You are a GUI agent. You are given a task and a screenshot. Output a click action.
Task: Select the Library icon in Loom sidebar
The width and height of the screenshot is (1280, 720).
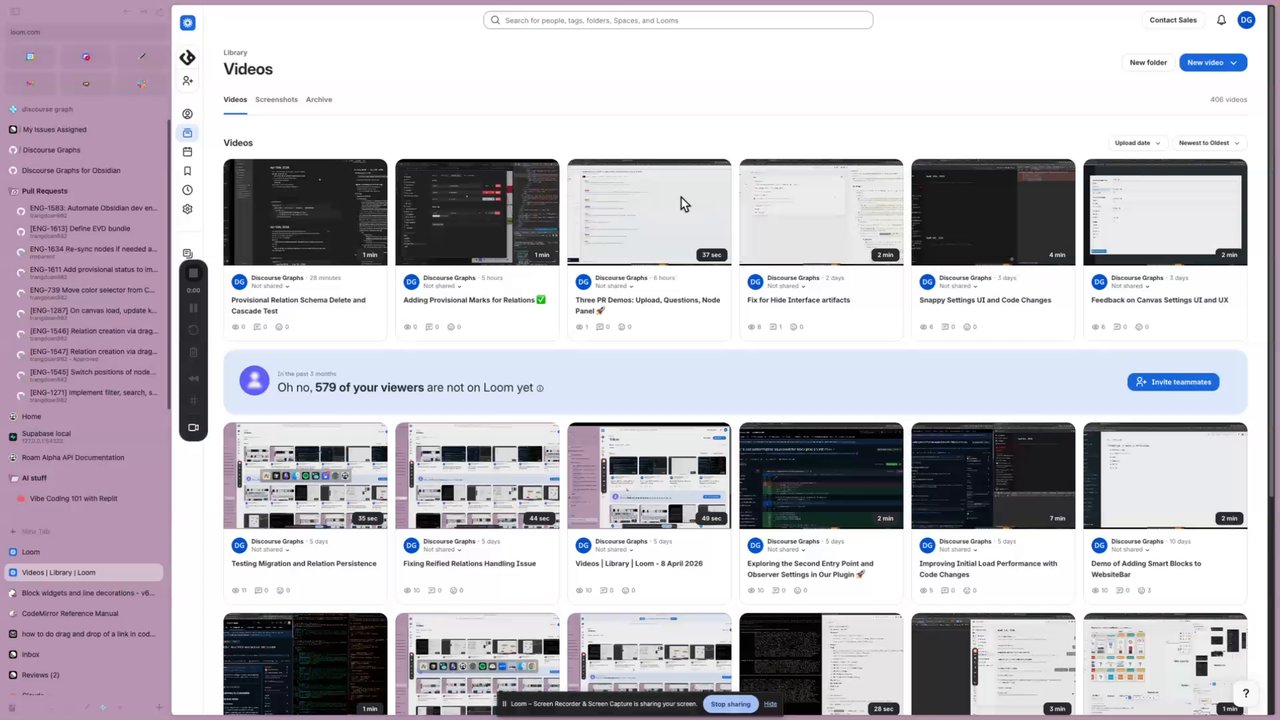tap(187, 133)
